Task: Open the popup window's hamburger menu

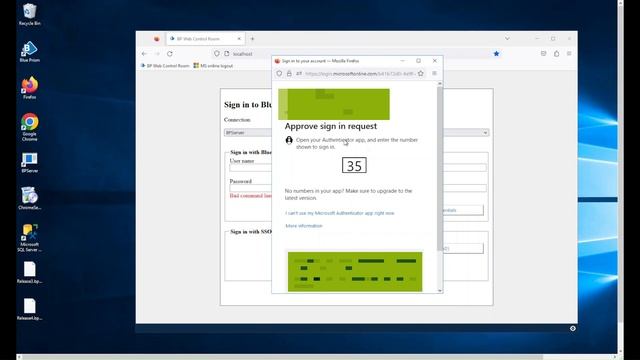Action: point(434,73)
